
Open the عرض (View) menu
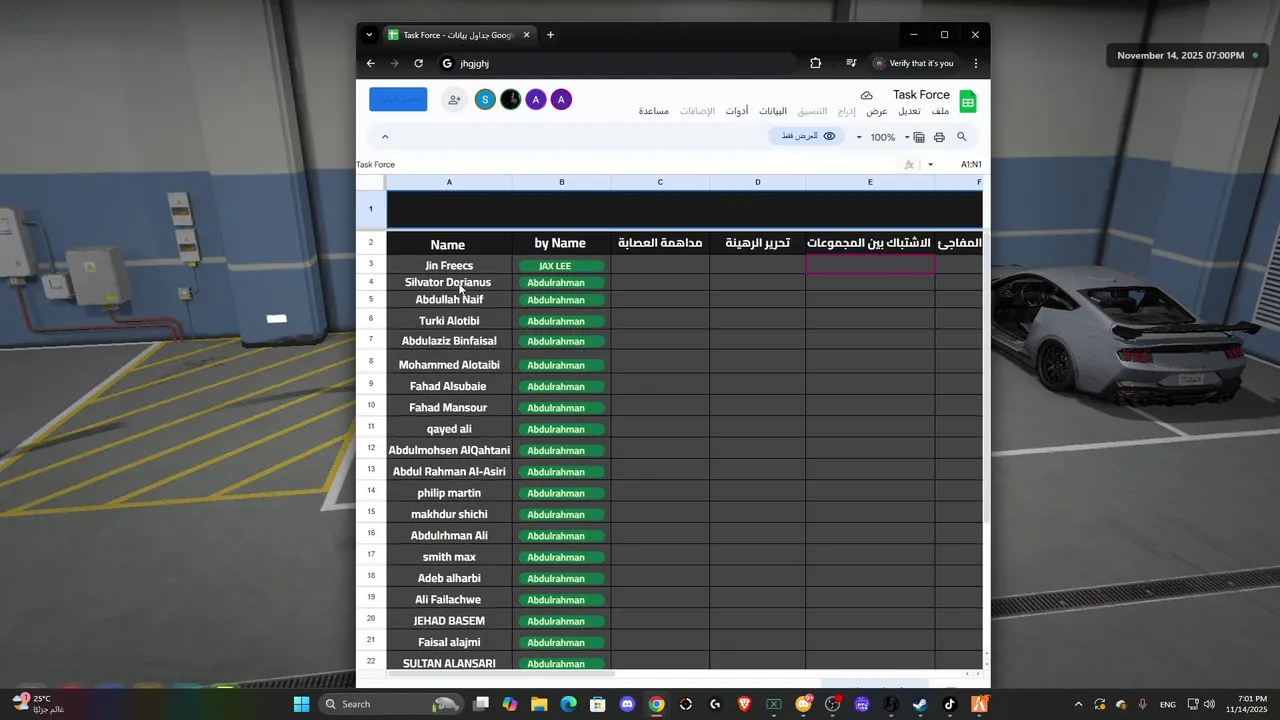(877, 111)
